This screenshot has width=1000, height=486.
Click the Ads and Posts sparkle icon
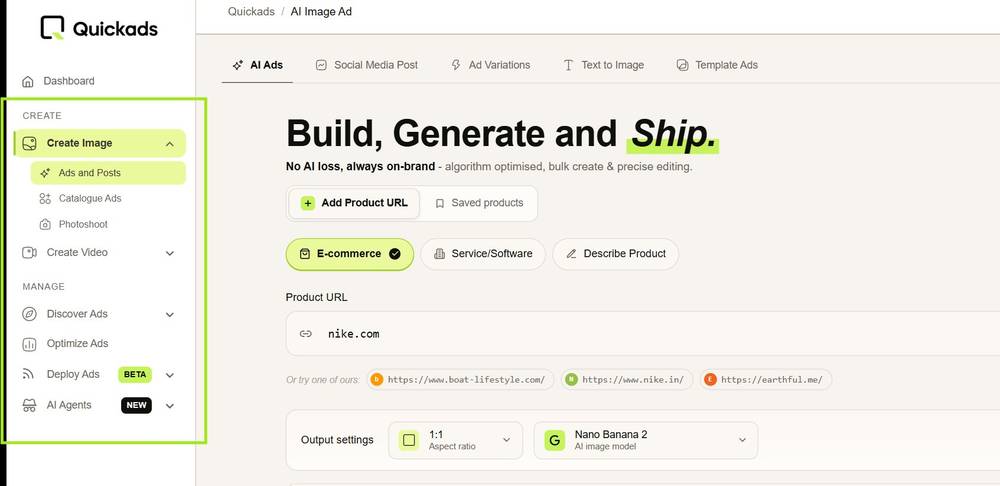click(45, 173)
